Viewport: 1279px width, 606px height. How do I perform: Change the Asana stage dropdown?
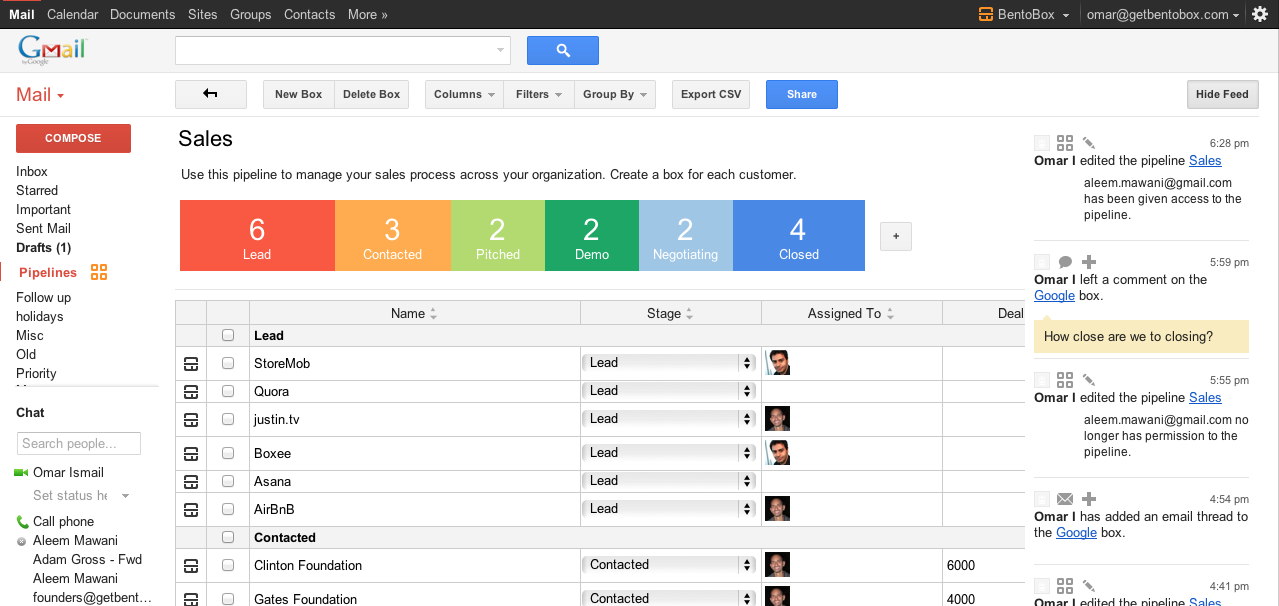(670, 481)
